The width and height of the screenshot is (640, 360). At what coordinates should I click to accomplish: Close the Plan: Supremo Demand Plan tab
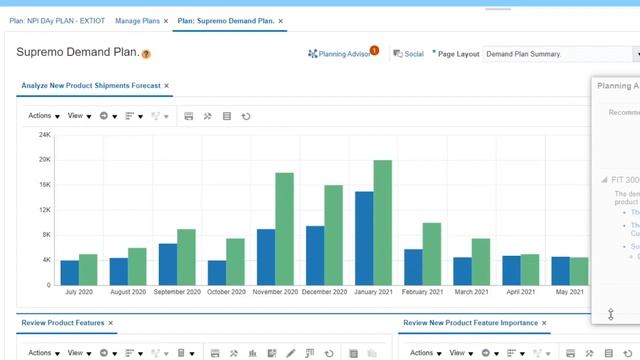click(280, 21)
